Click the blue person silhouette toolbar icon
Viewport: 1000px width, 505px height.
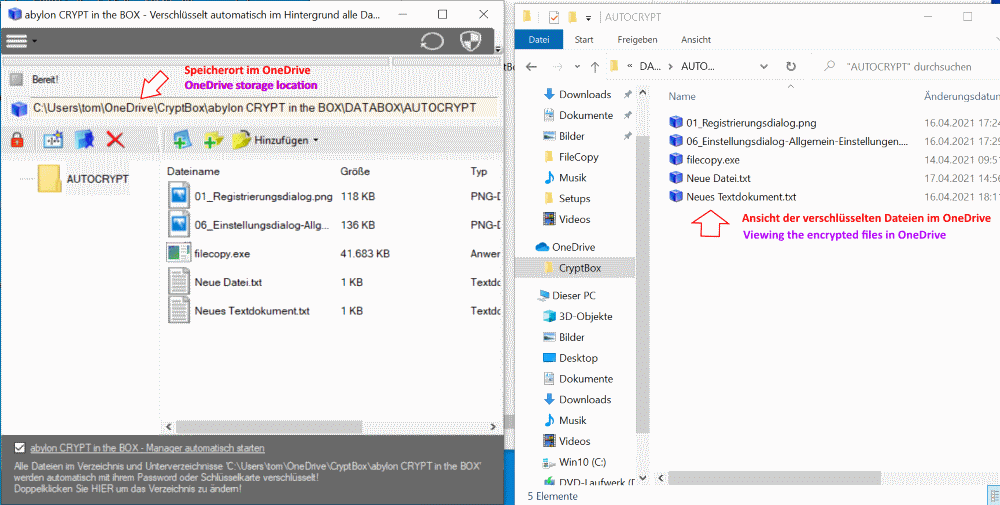[x=84, y=140]
